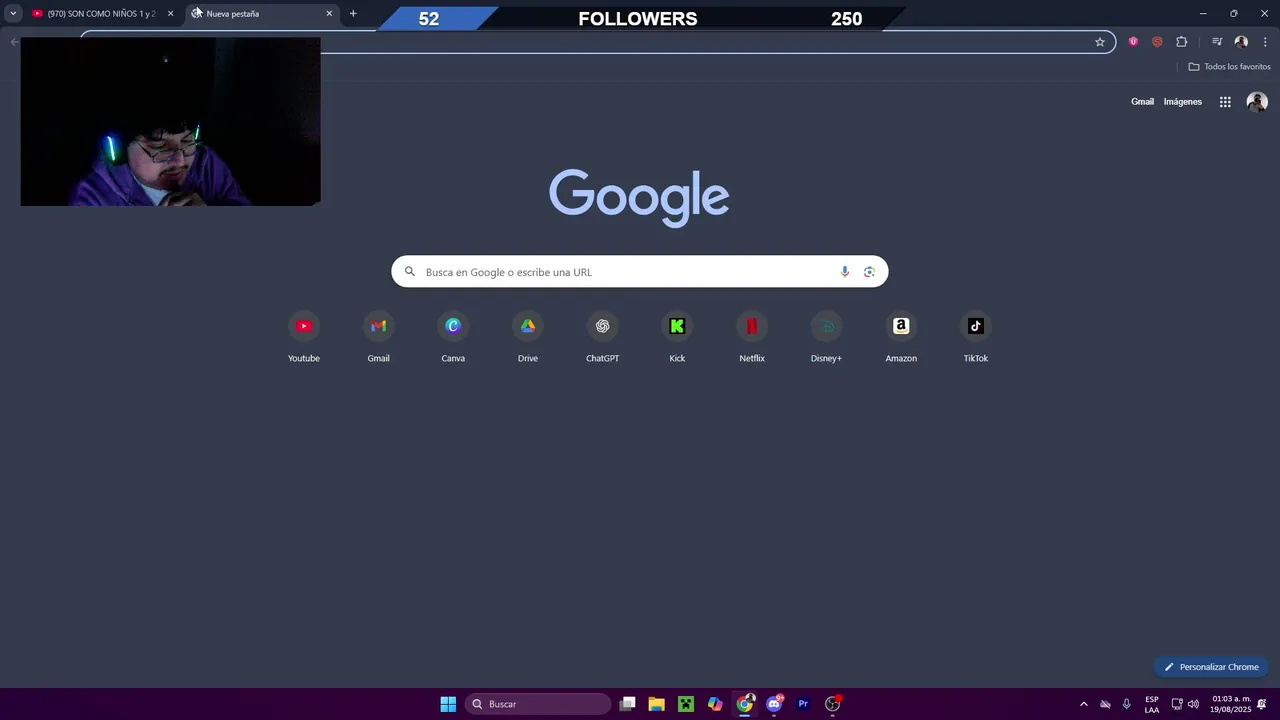Open OBS Studio from taskbar
The height and width of the screenshot is (720, 1280).
tap(833, 704)
